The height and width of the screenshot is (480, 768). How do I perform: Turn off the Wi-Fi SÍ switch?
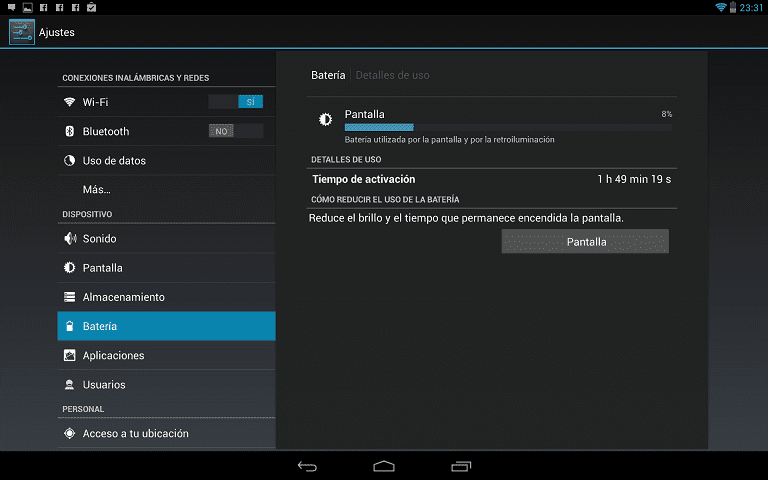pos(236,102)
